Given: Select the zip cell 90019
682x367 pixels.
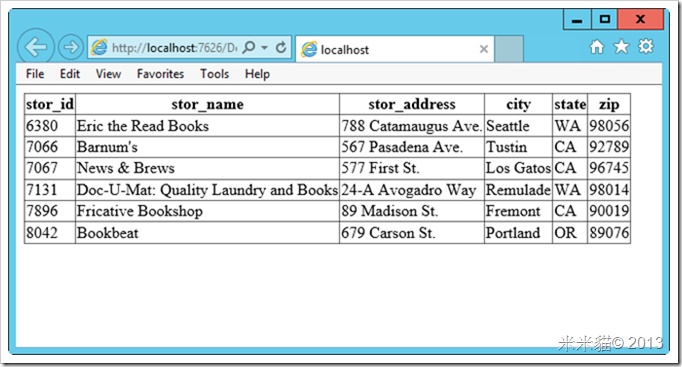Looking at the screenshot, I should (609, 211).
